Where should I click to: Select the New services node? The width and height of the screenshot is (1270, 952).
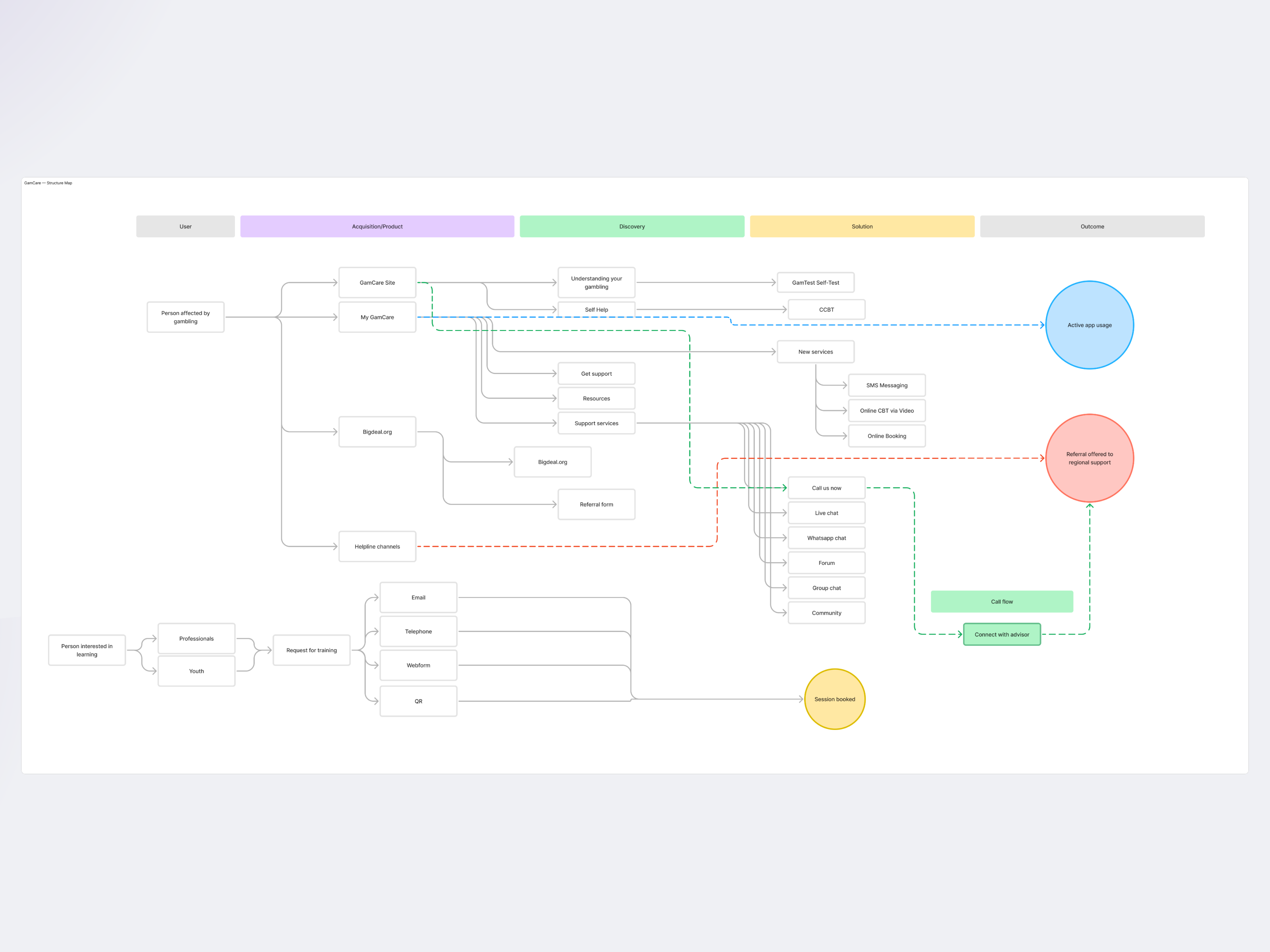point(815,352)
